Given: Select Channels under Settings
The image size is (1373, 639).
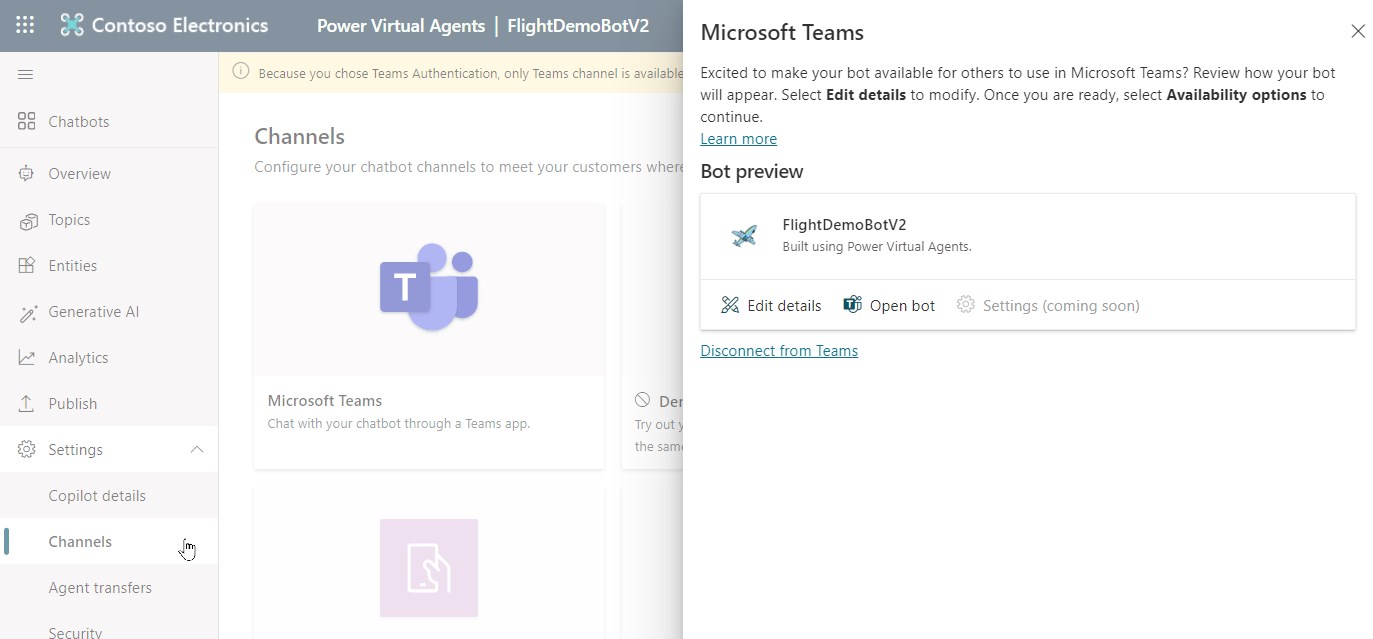Looking at the screenshot, I should 80,542.
